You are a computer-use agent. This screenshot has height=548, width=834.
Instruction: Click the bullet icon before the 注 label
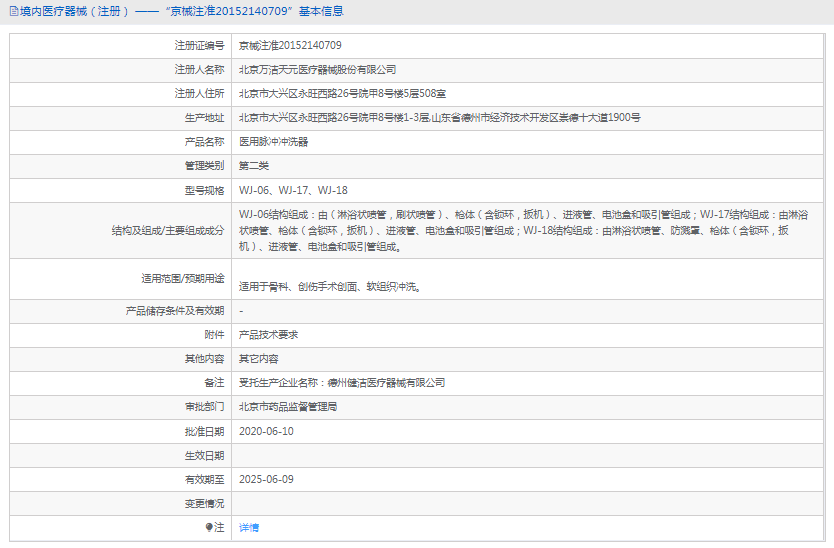209,527
